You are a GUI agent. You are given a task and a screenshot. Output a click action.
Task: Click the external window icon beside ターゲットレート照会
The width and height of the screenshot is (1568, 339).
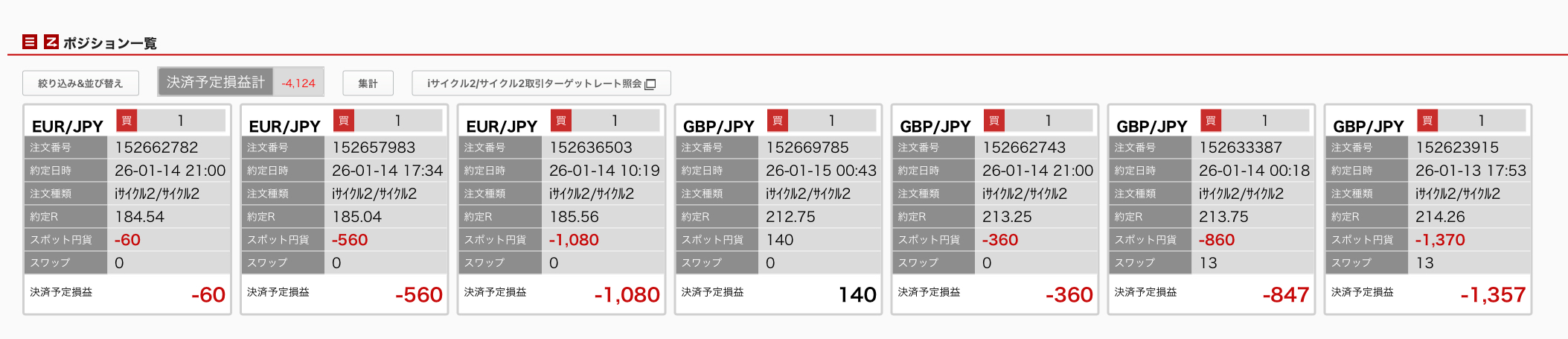pyautogui.click(x=650, y=84)
